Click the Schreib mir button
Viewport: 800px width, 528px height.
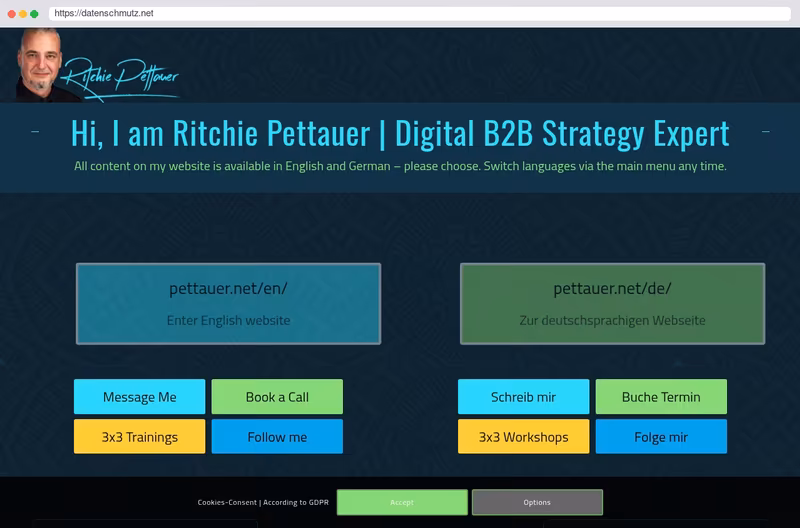[x=523, y=396]
